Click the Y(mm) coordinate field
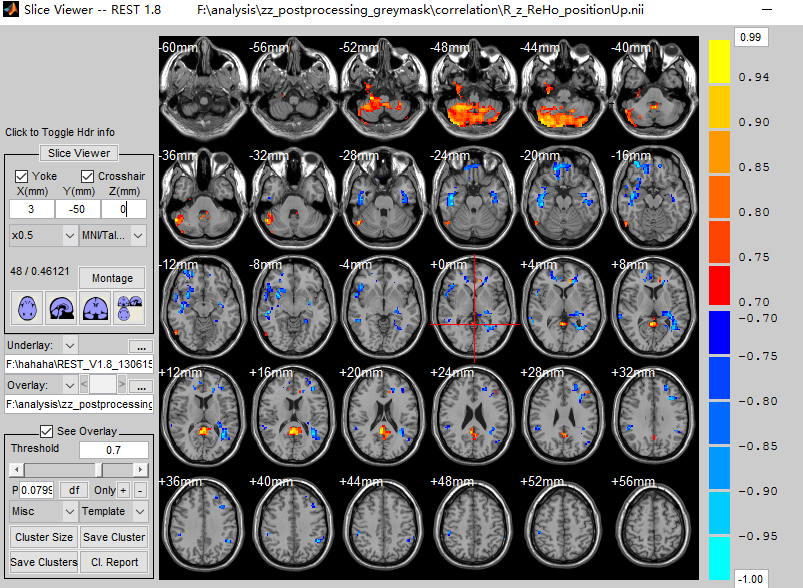The image size is (803, 588). click(x=78, y=209)
